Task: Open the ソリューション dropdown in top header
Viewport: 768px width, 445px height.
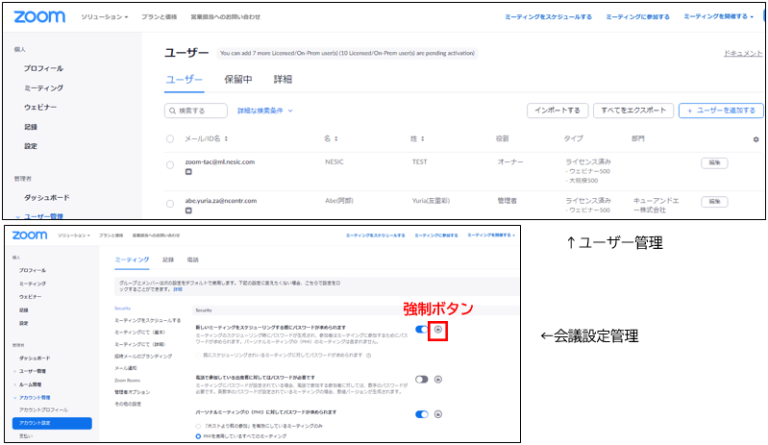Action: point(106,17)
